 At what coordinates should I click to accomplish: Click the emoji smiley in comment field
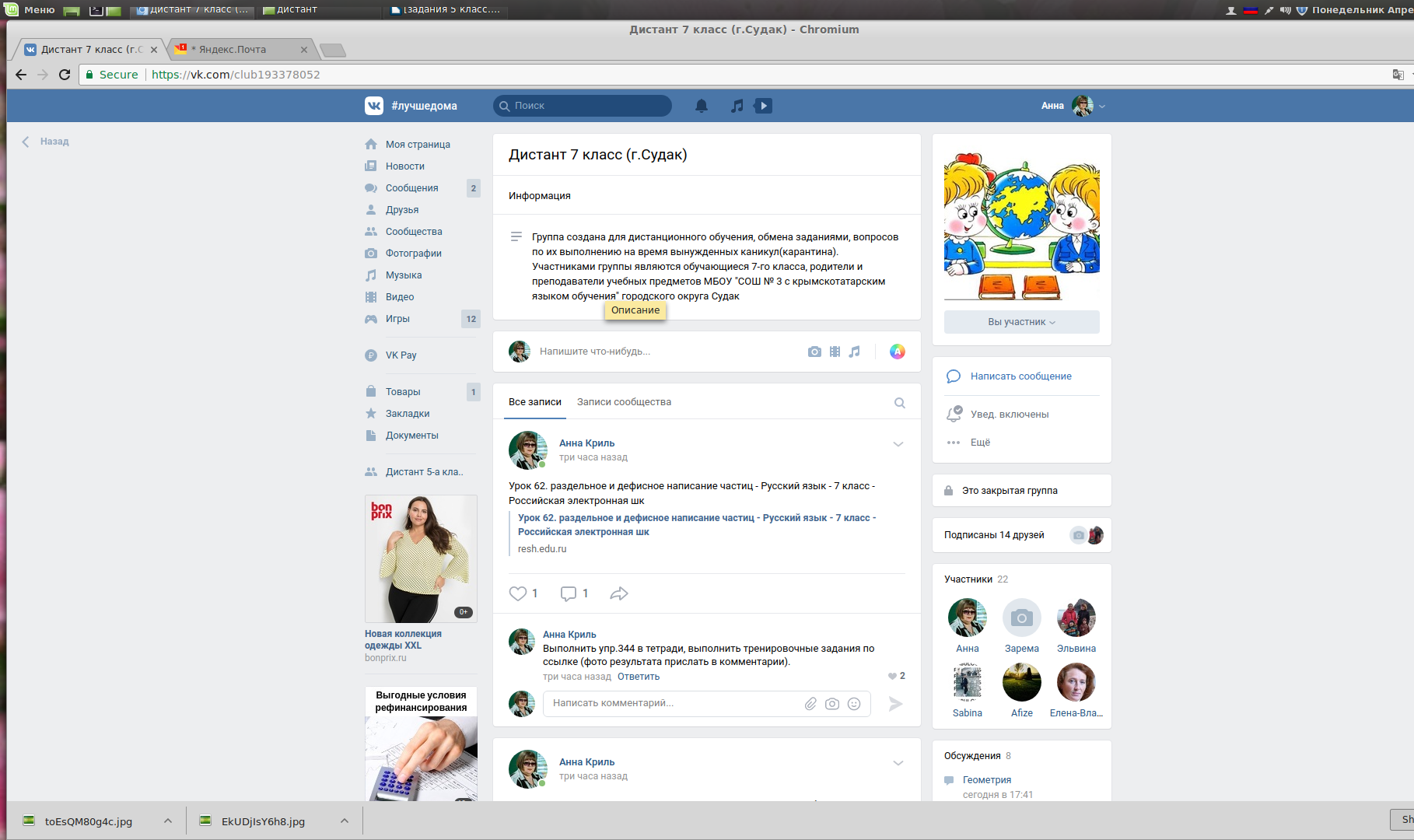854,704
